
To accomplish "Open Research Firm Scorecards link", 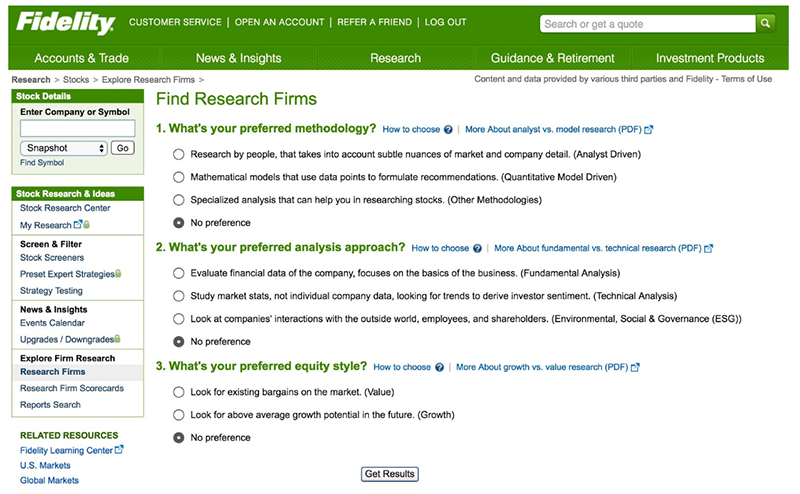I will (72, 388).
